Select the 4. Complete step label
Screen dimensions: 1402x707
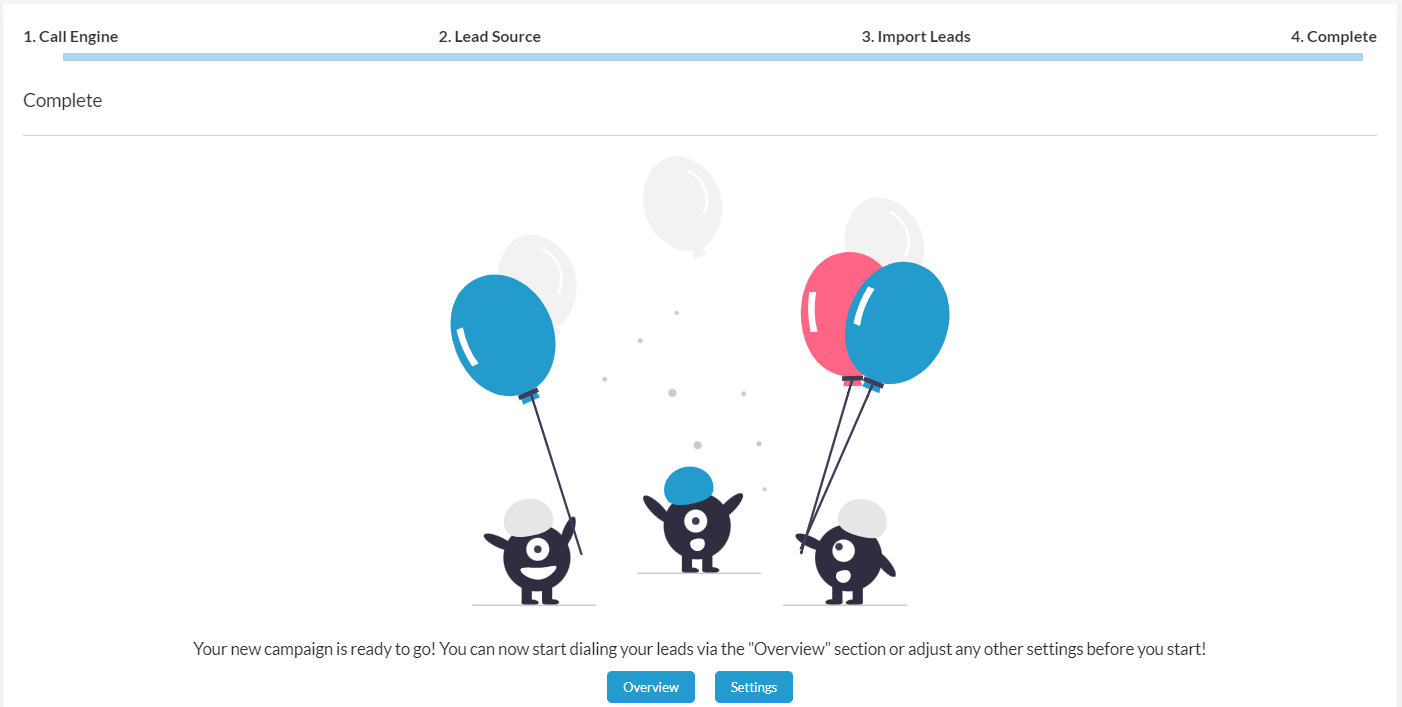click(1333, 37)
